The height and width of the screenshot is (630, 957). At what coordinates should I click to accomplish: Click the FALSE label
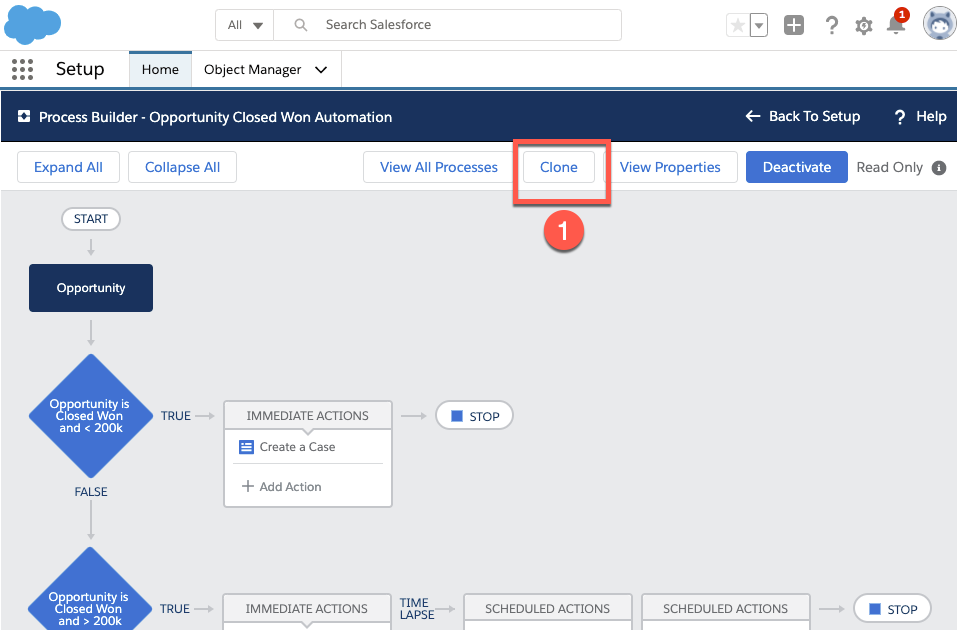click(x=91, y=492)
